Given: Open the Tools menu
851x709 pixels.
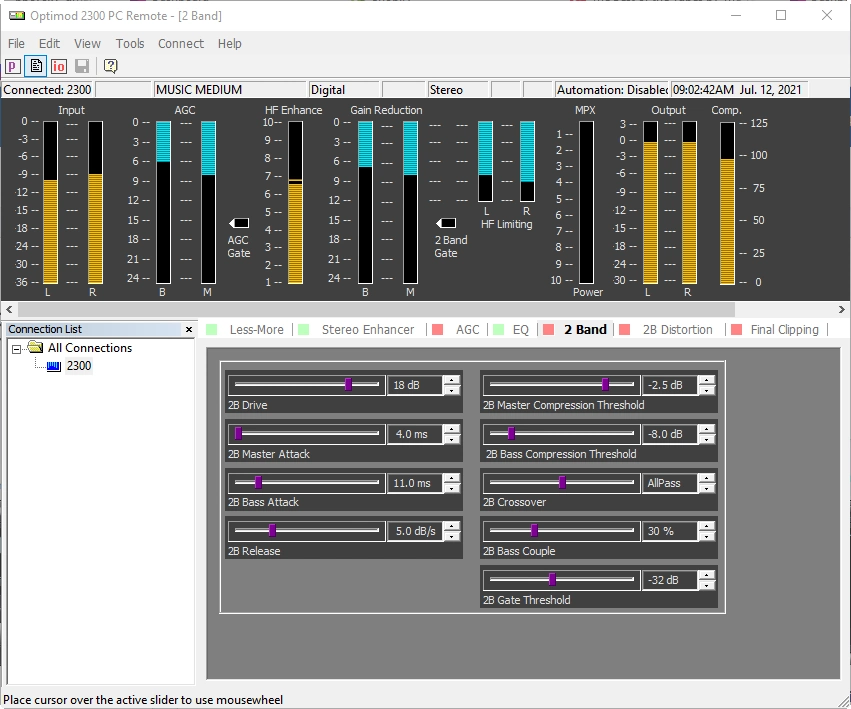Looking at the screenshot, I should click(x=130, y=43).
